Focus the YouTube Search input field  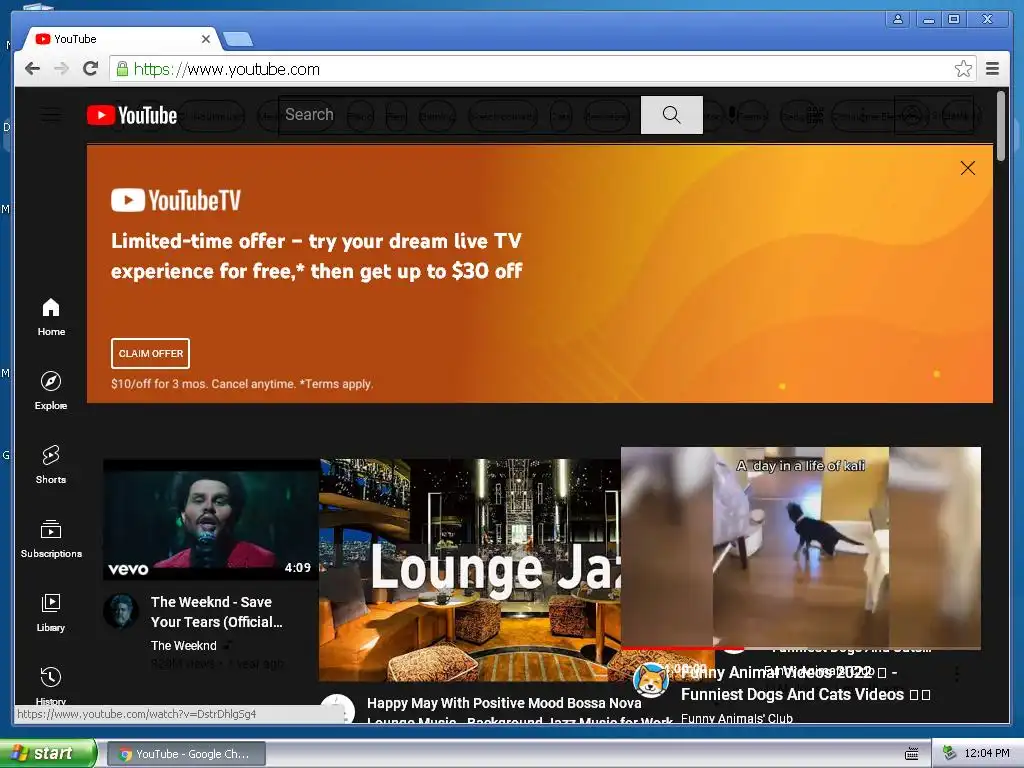tap(460, 115)
